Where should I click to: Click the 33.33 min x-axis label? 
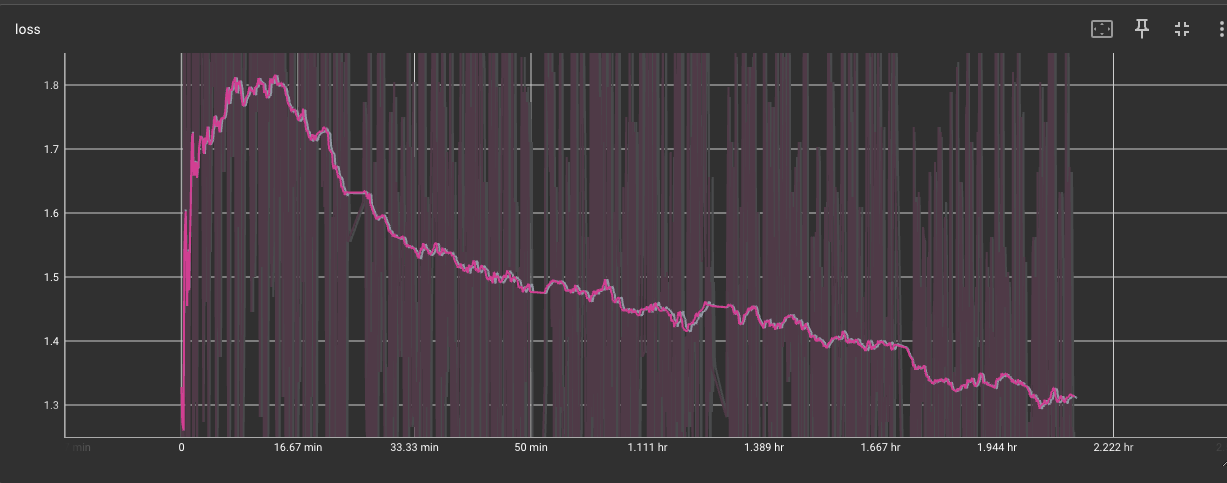(414, 448)
